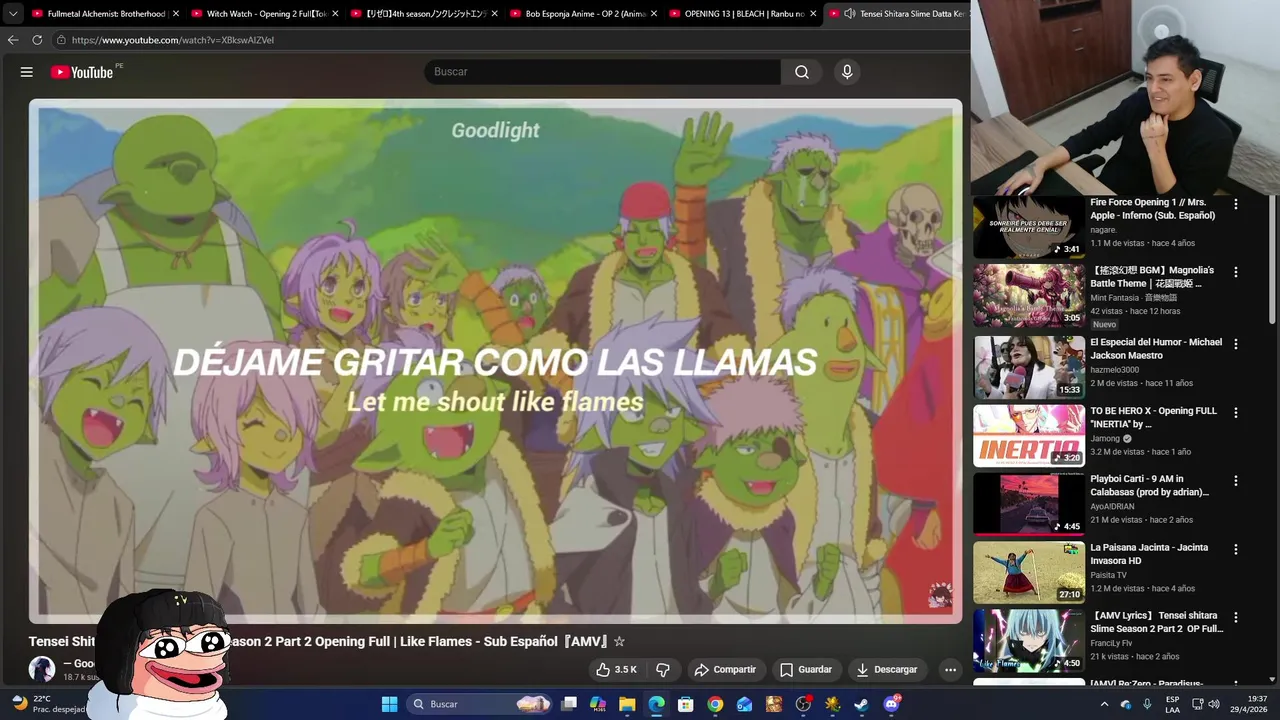Switch to the 4th season tab
Image resolution: width=1280 pixels, height=720 pixels.
coord(425,14)
